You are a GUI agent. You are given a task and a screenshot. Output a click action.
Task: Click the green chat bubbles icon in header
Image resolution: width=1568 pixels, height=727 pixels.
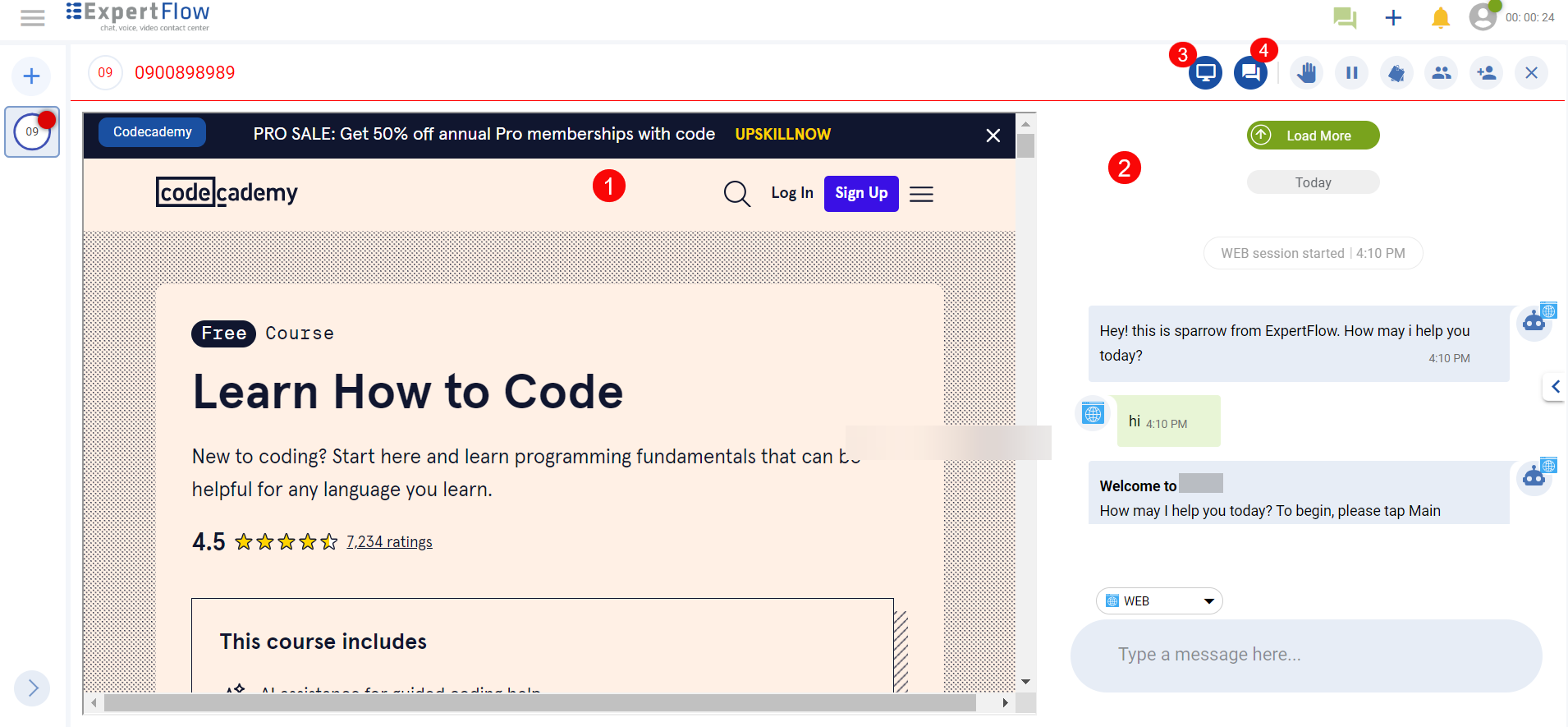point(1345,17)
